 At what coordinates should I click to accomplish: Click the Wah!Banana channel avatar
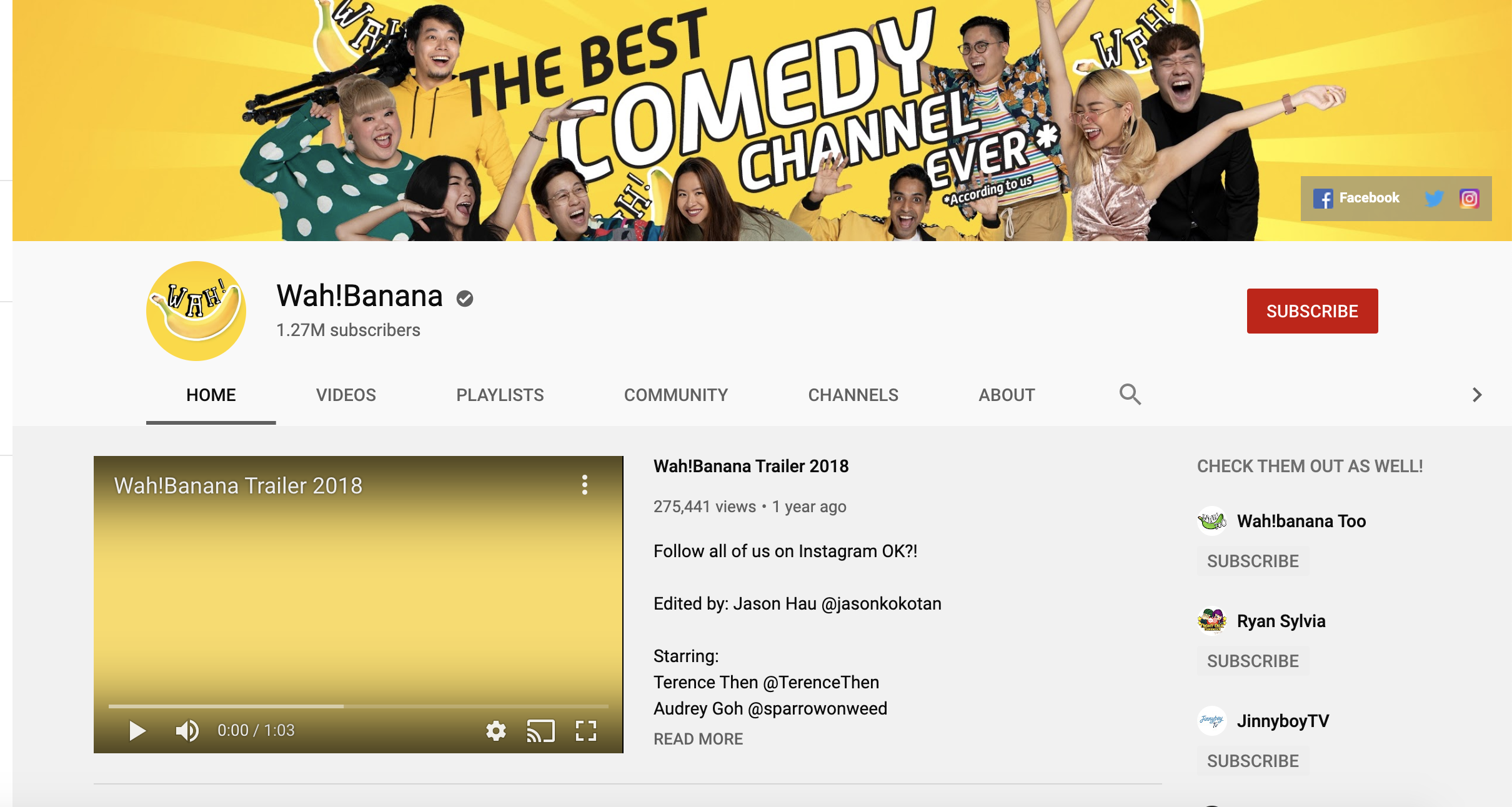(x=196, y=310)
